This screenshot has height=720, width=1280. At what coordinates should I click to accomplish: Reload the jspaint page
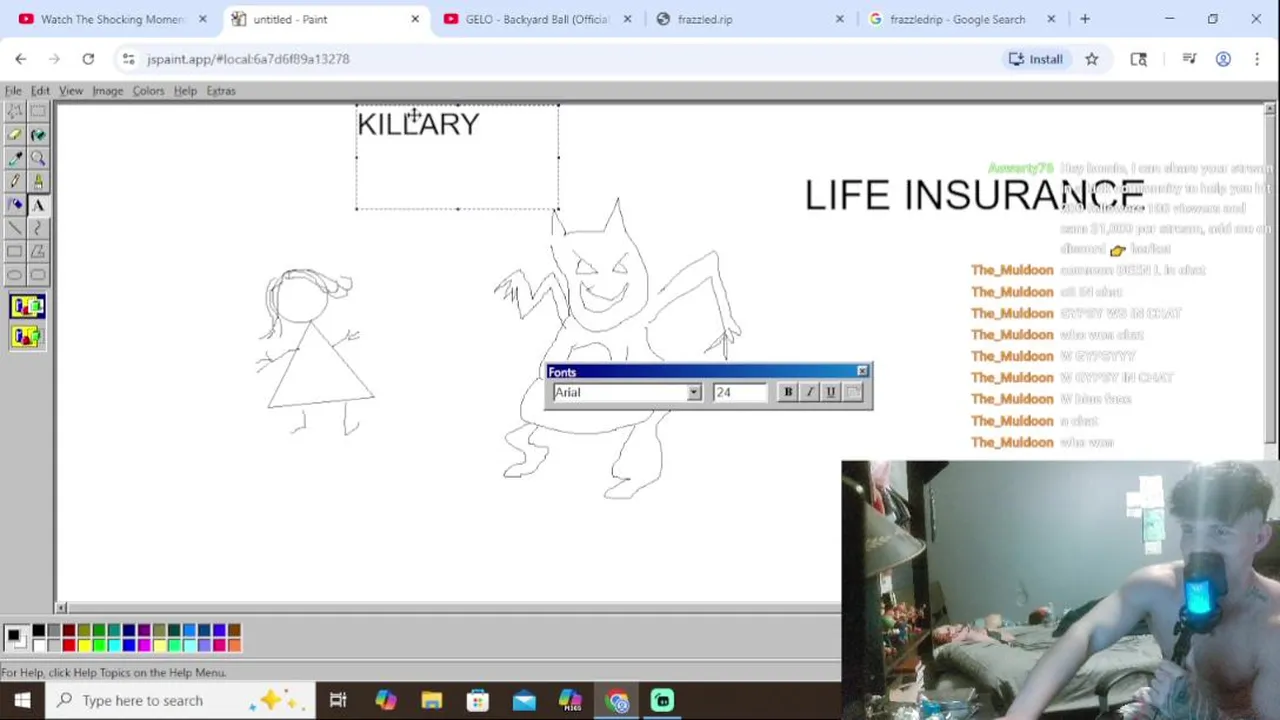click(88, 59)
